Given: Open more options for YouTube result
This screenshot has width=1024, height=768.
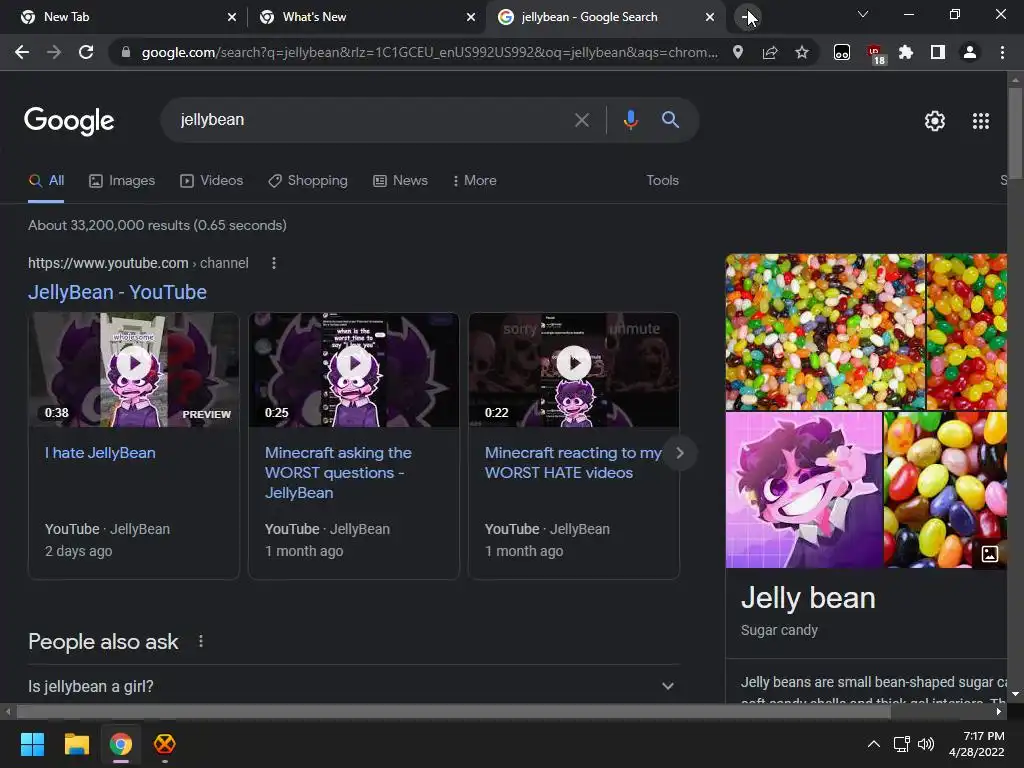Looking at the screenshot, I should click(274, 263).
